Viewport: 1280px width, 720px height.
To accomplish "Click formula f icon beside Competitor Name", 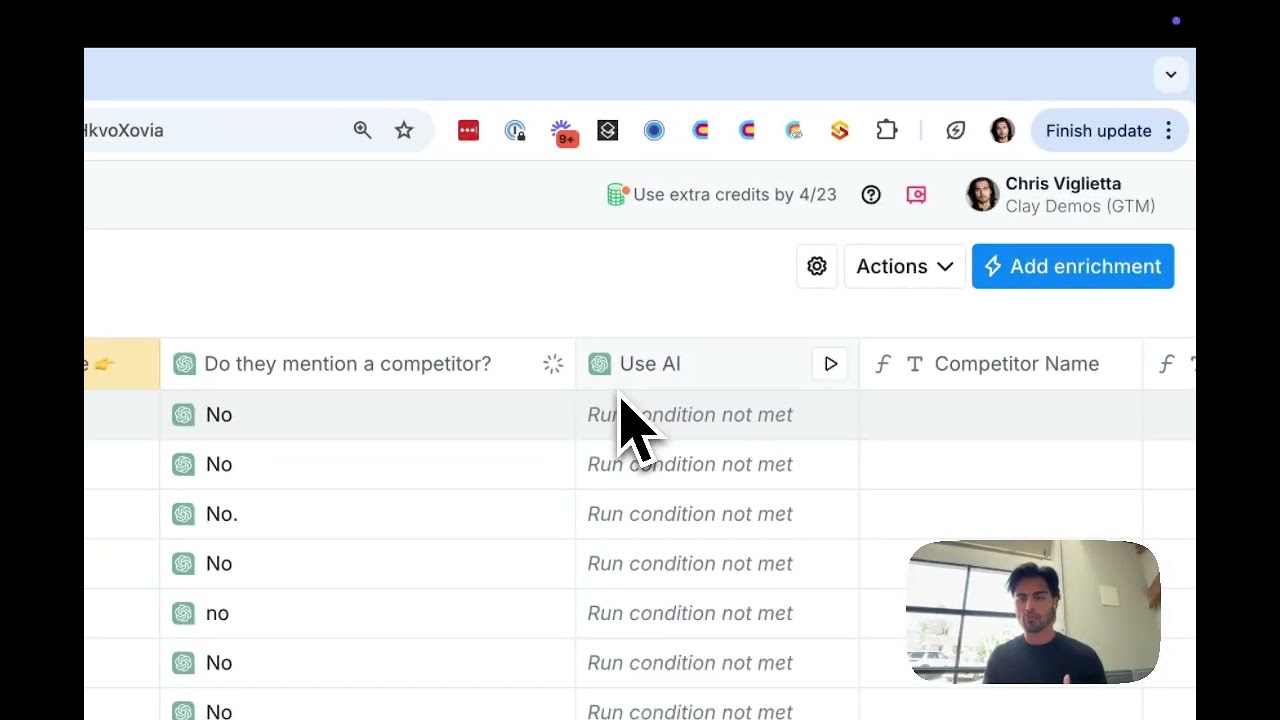I will point(882,364).
